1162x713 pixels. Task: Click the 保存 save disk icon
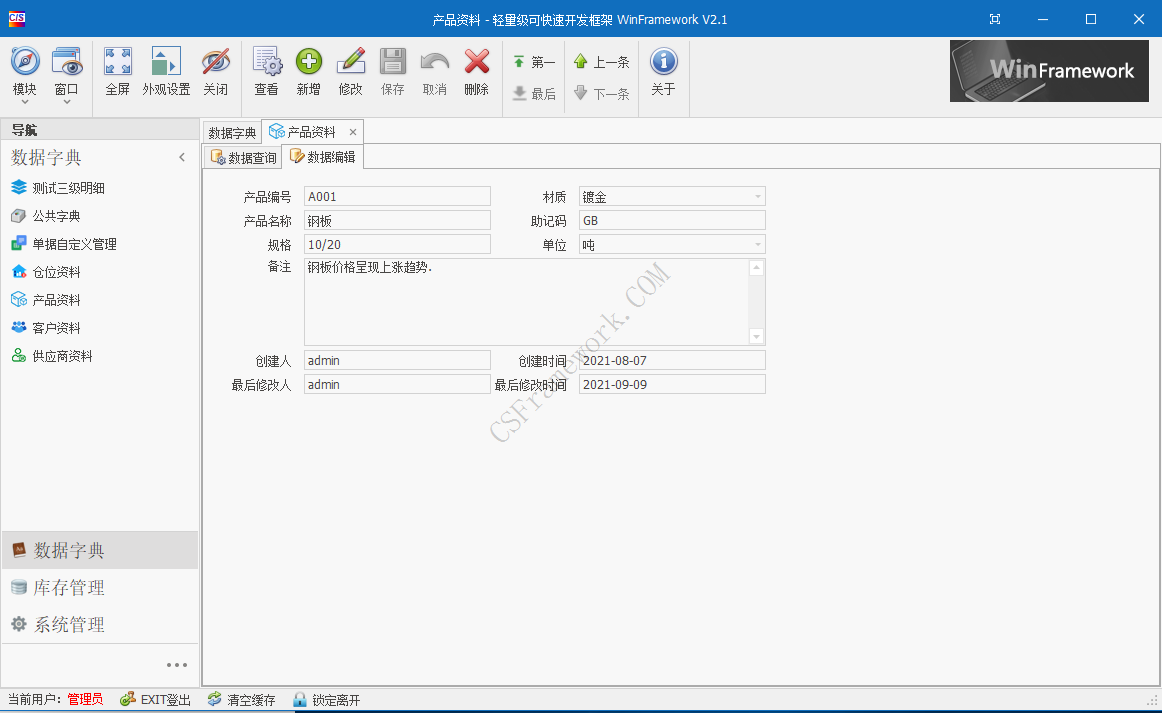(x=393, y=62)
